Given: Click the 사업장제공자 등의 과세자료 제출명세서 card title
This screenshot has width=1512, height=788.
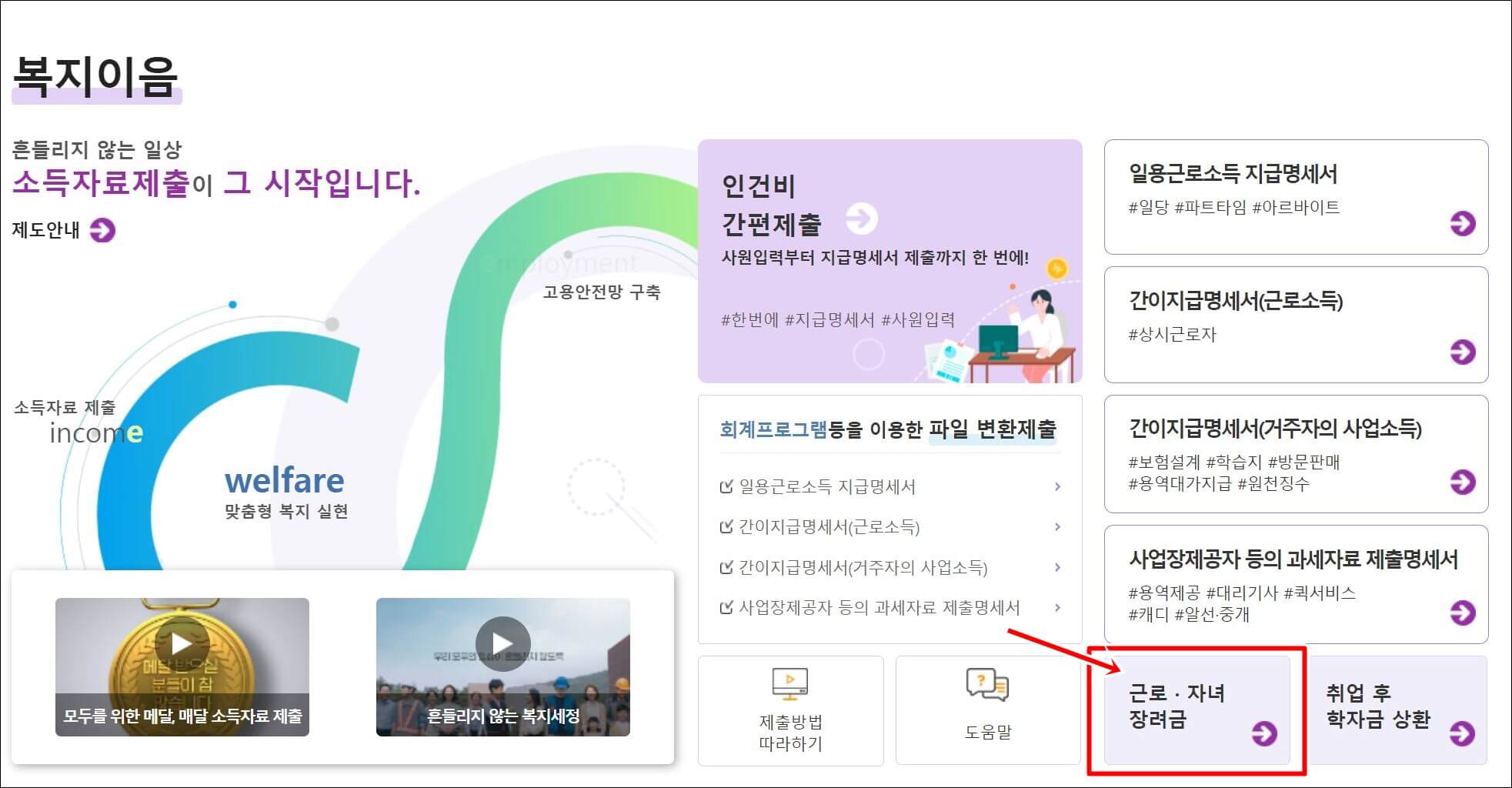Looking at the screenshot, I should click(x=1293, y=559).
